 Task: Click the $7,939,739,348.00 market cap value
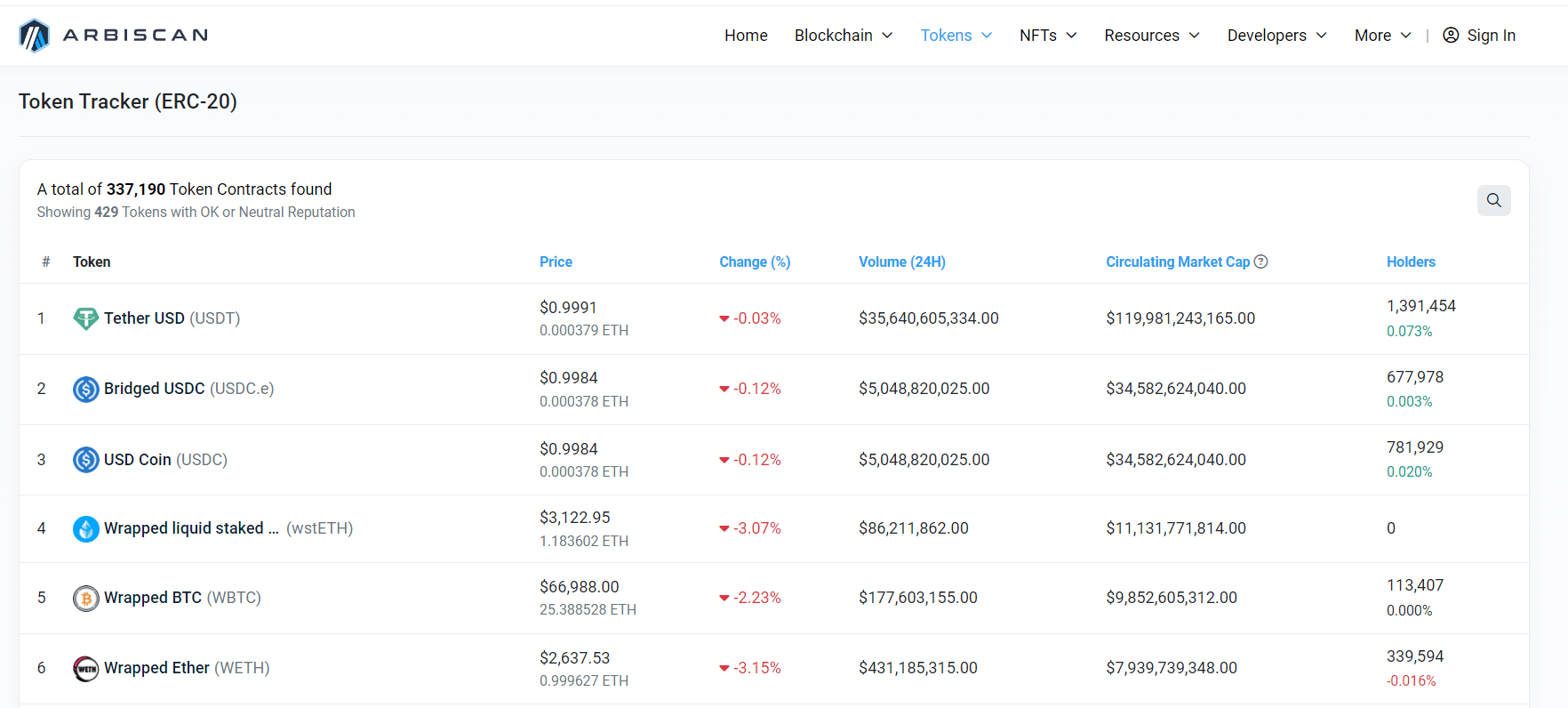(1172, 668)
